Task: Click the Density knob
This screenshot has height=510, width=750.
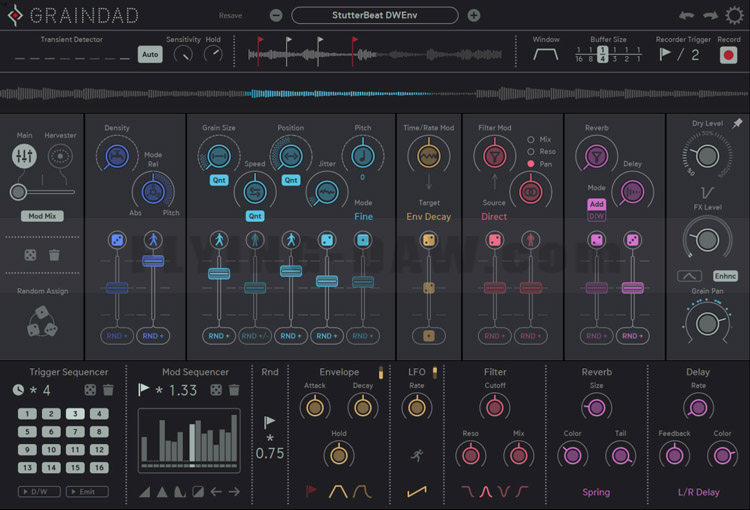Action: pyautogui.click(x=117, y=156)
